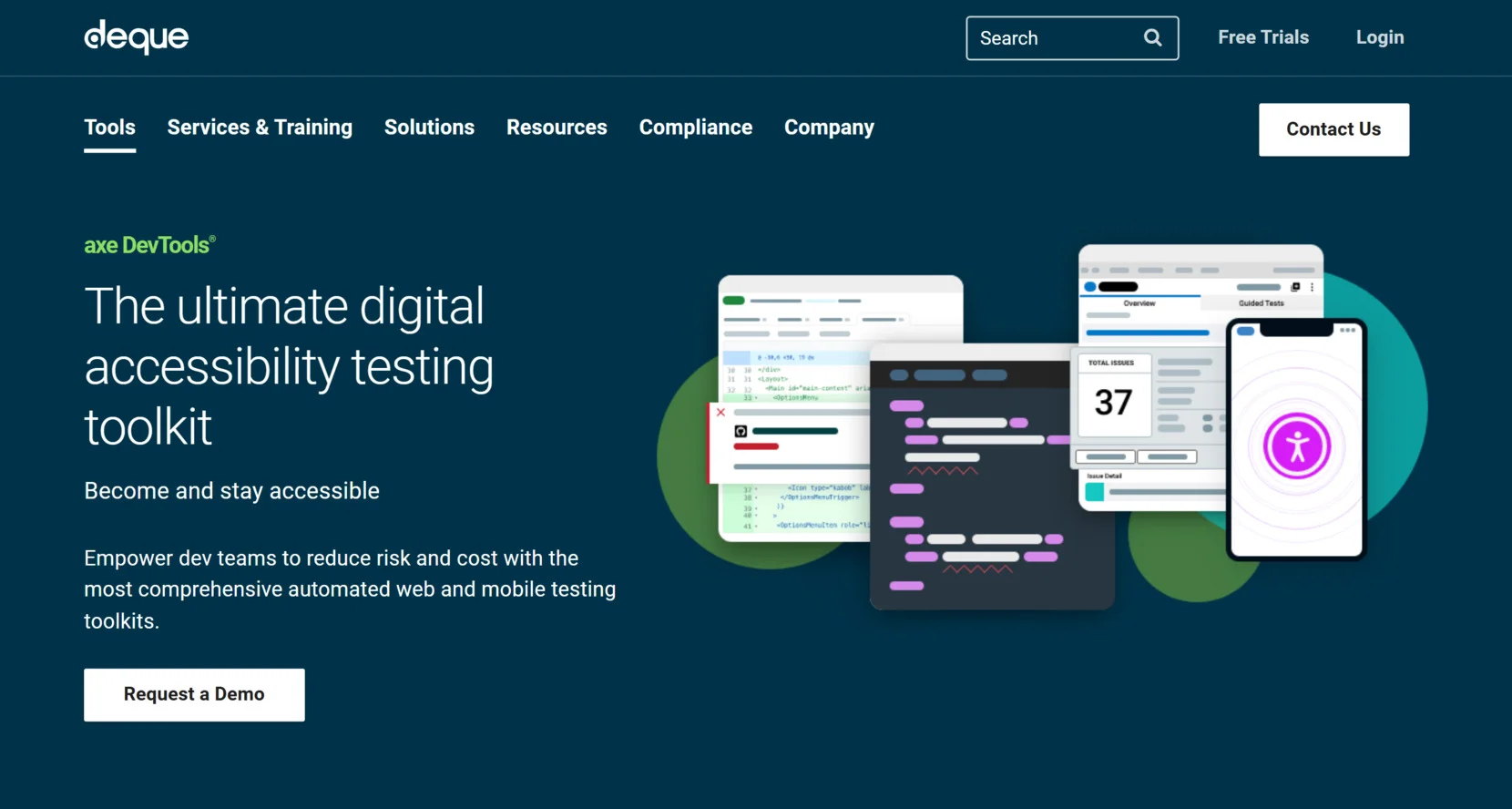Image resolution: width=1512 pixels, height=809 pixels.
Task: Click the search magnifier icon
Action: tap(1152, 38)
